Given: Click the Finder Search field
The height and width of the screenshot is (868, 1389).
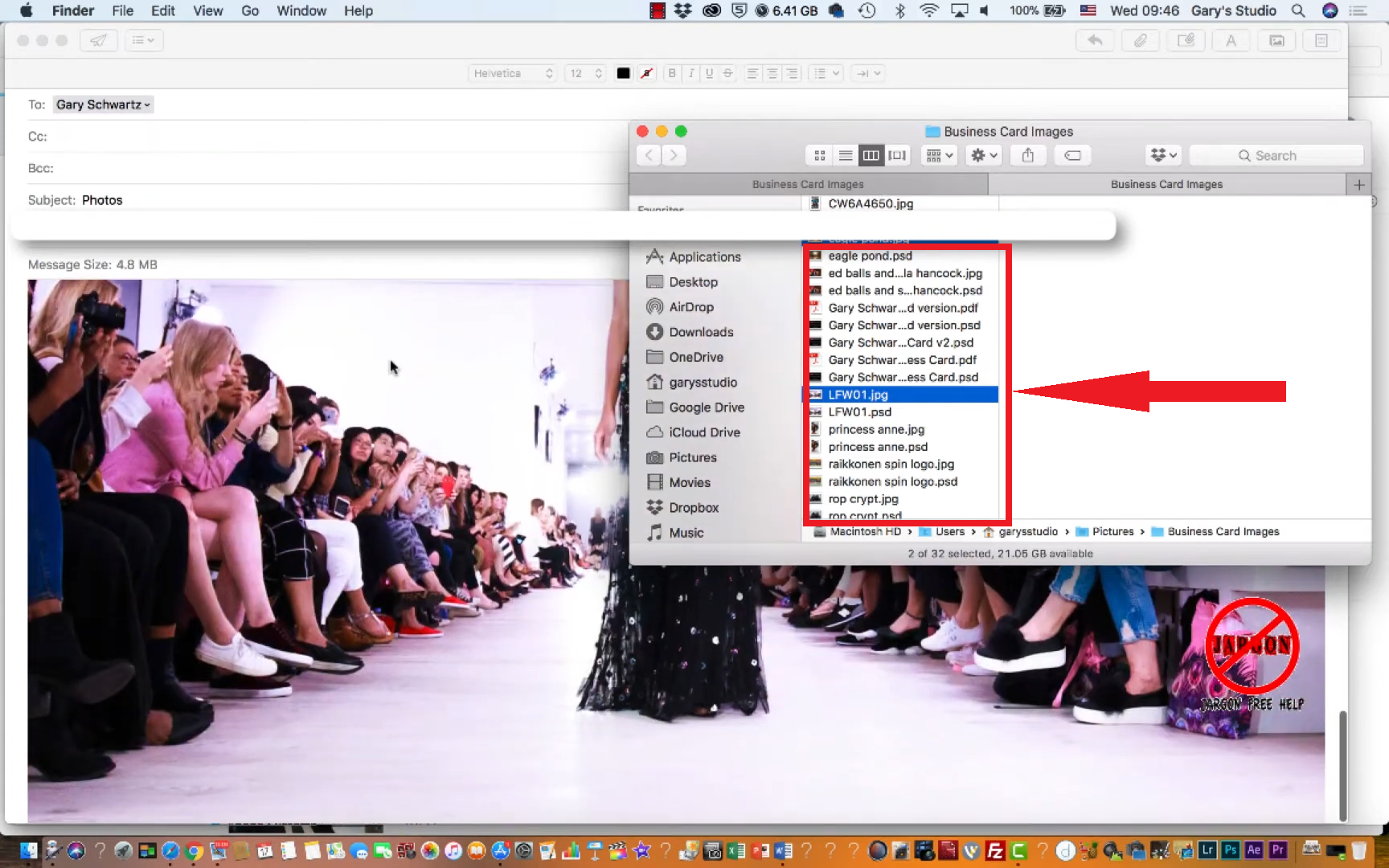Looking at the screenshot, I should pos(1276,155).
